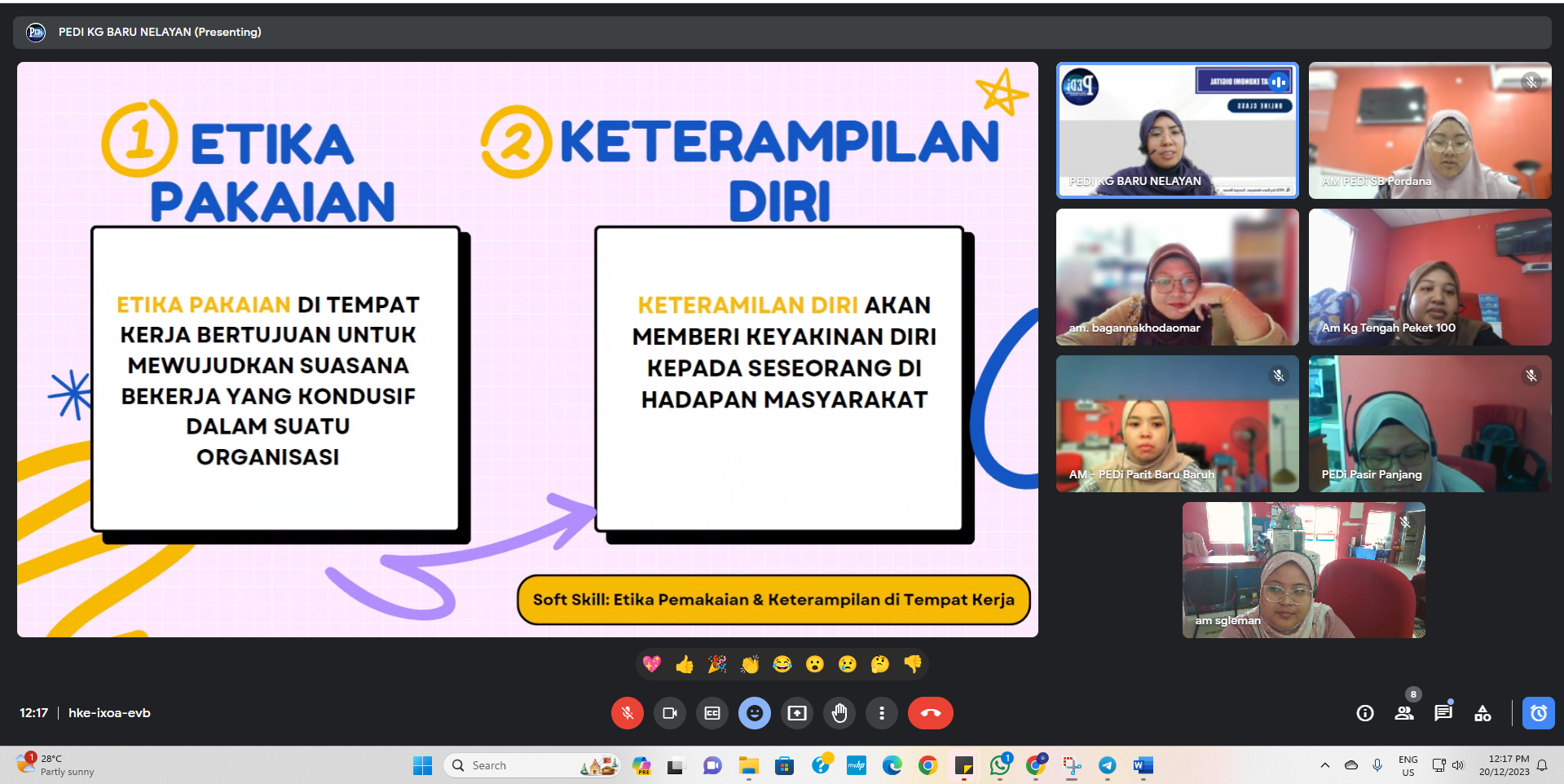Leave the call with the red button
The image size is (1564, 784).
point(930,713)
